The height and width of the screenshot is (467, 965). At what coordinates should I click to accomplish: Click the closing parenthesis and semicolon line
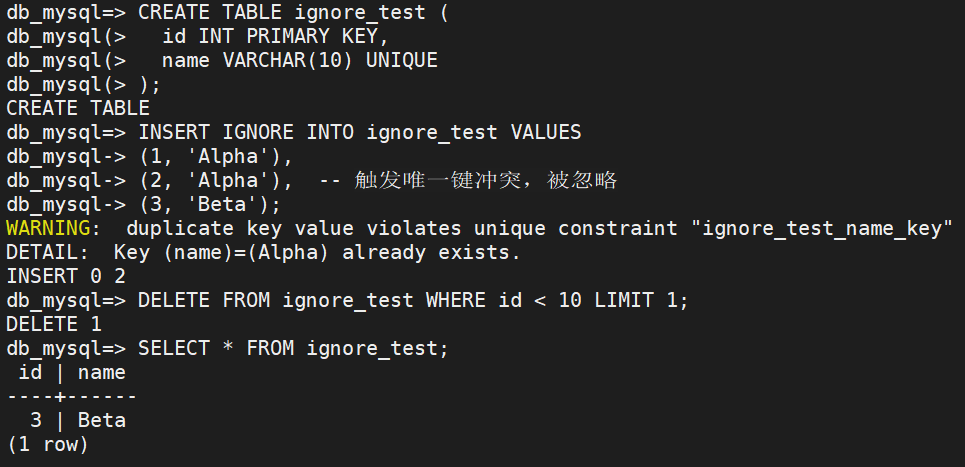149,85
